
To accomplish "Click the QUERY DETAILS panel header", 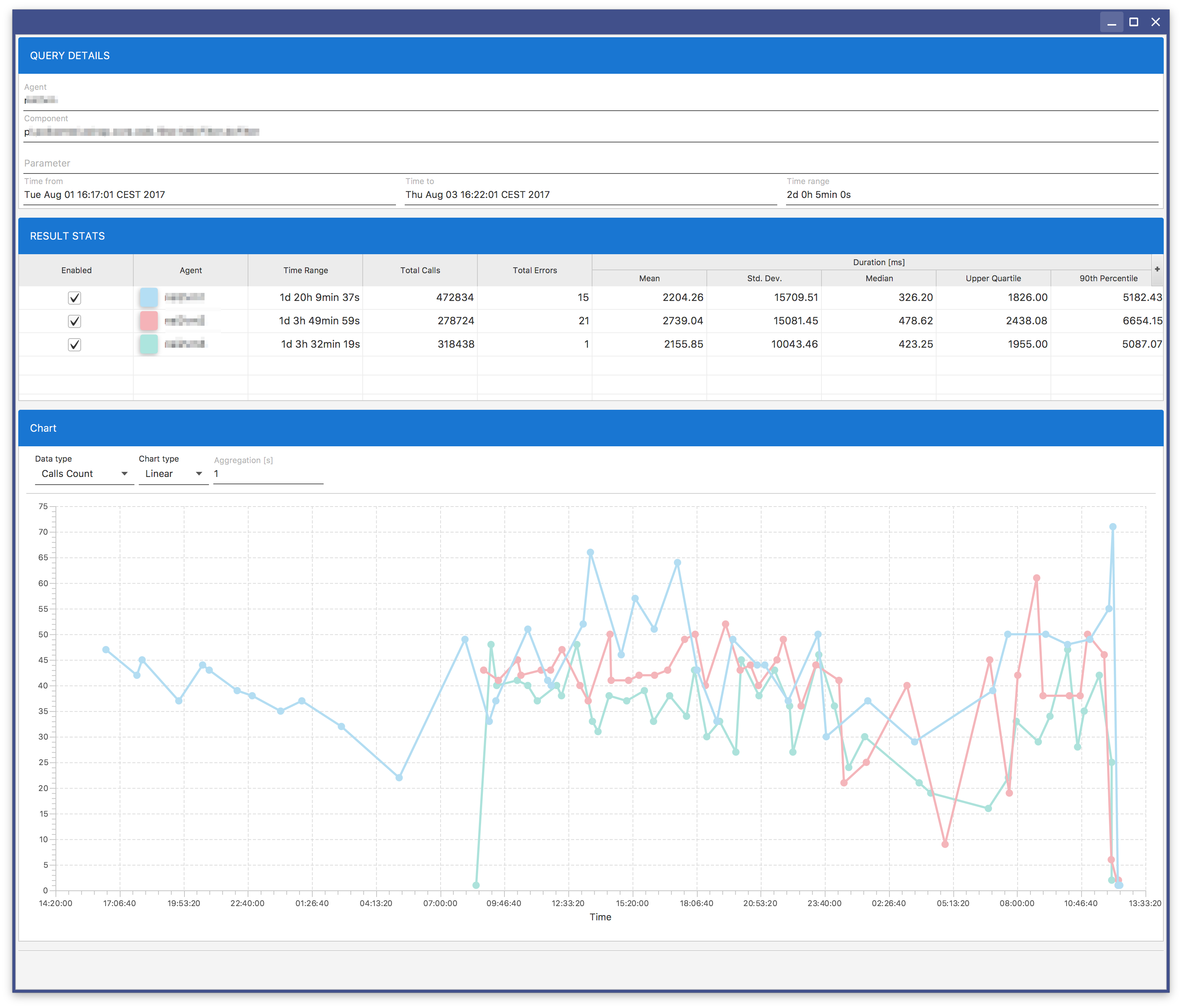I will tap(591, 56).
